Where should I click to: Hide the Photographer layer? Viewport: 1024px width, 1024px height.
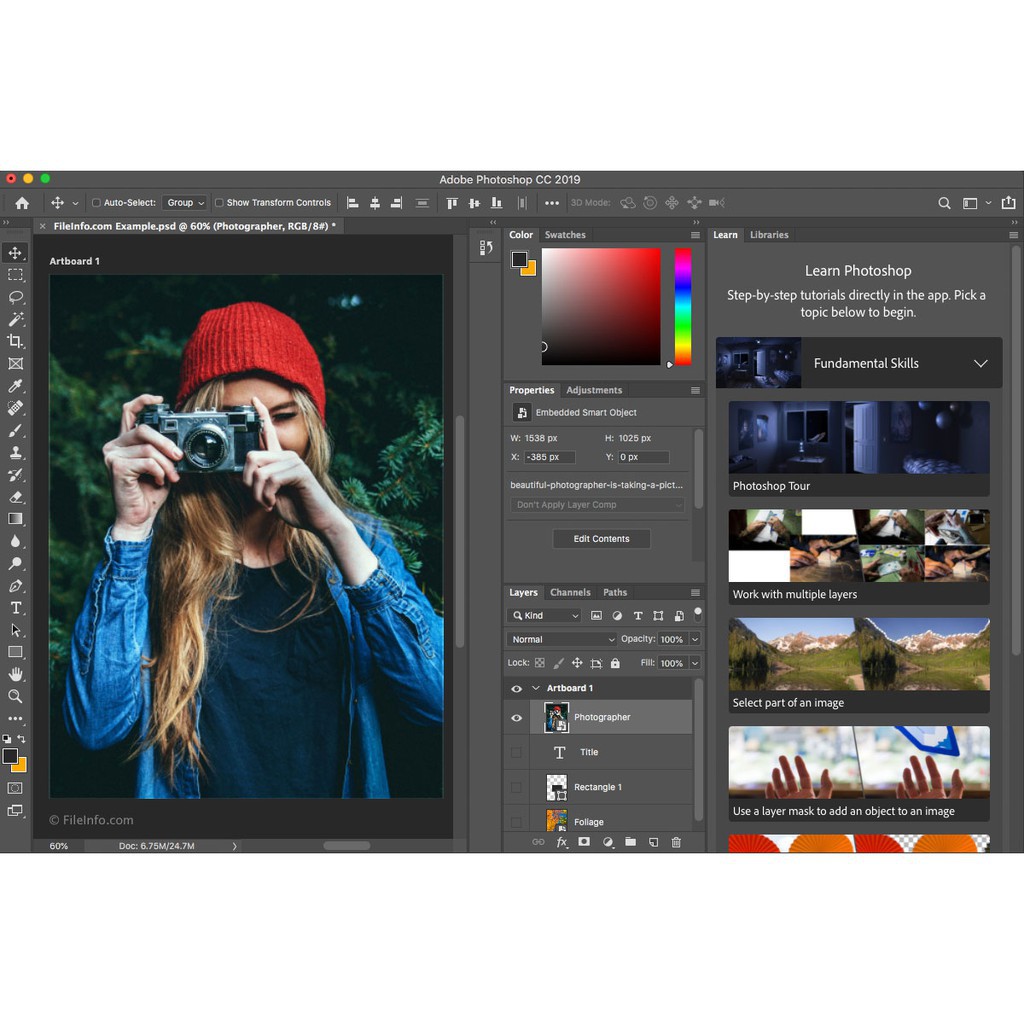pos(517,717)
